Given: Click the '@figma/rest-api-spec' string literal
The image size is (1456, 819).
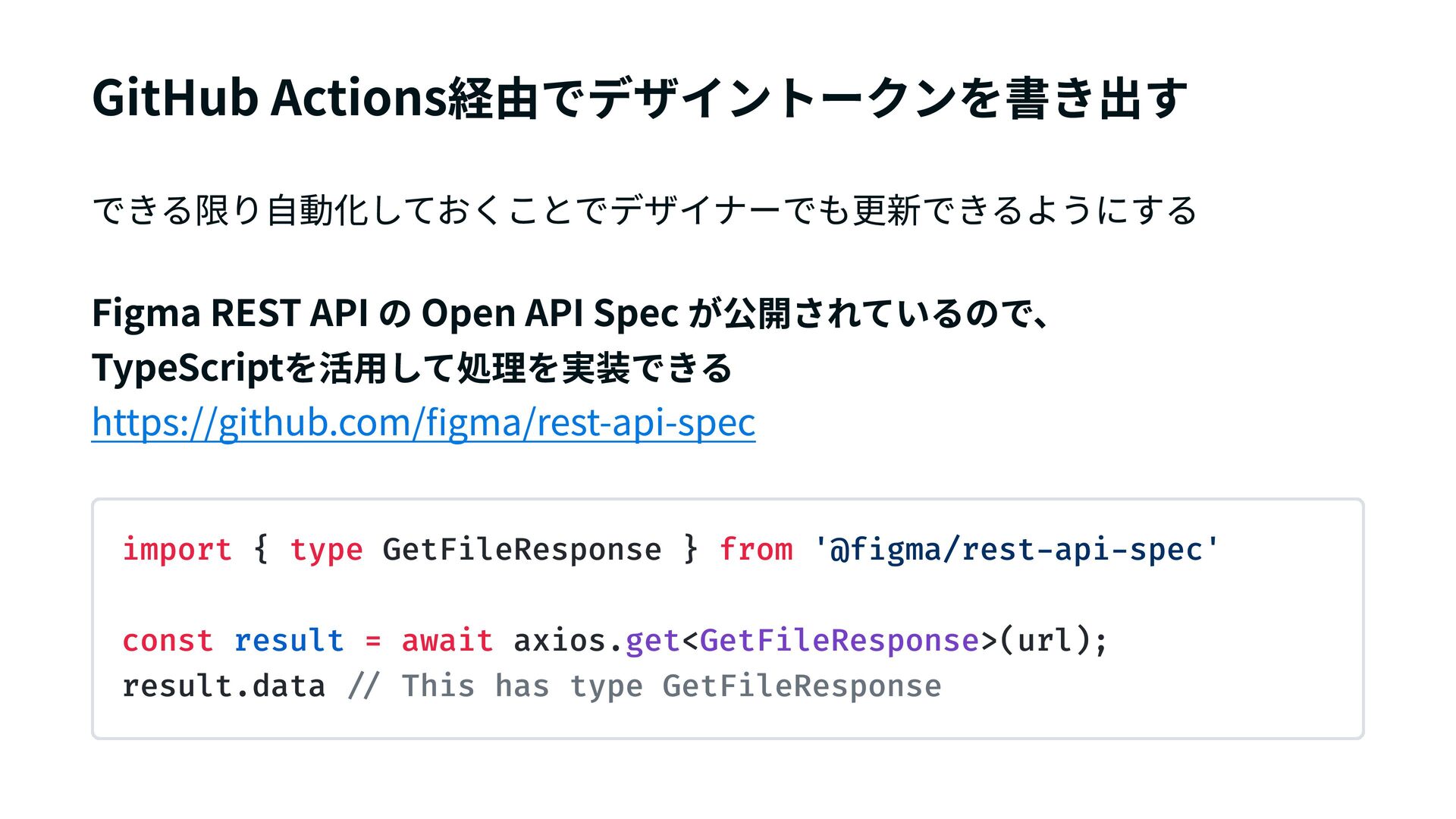Looking at the screenshot, I should pos(1016,549).
